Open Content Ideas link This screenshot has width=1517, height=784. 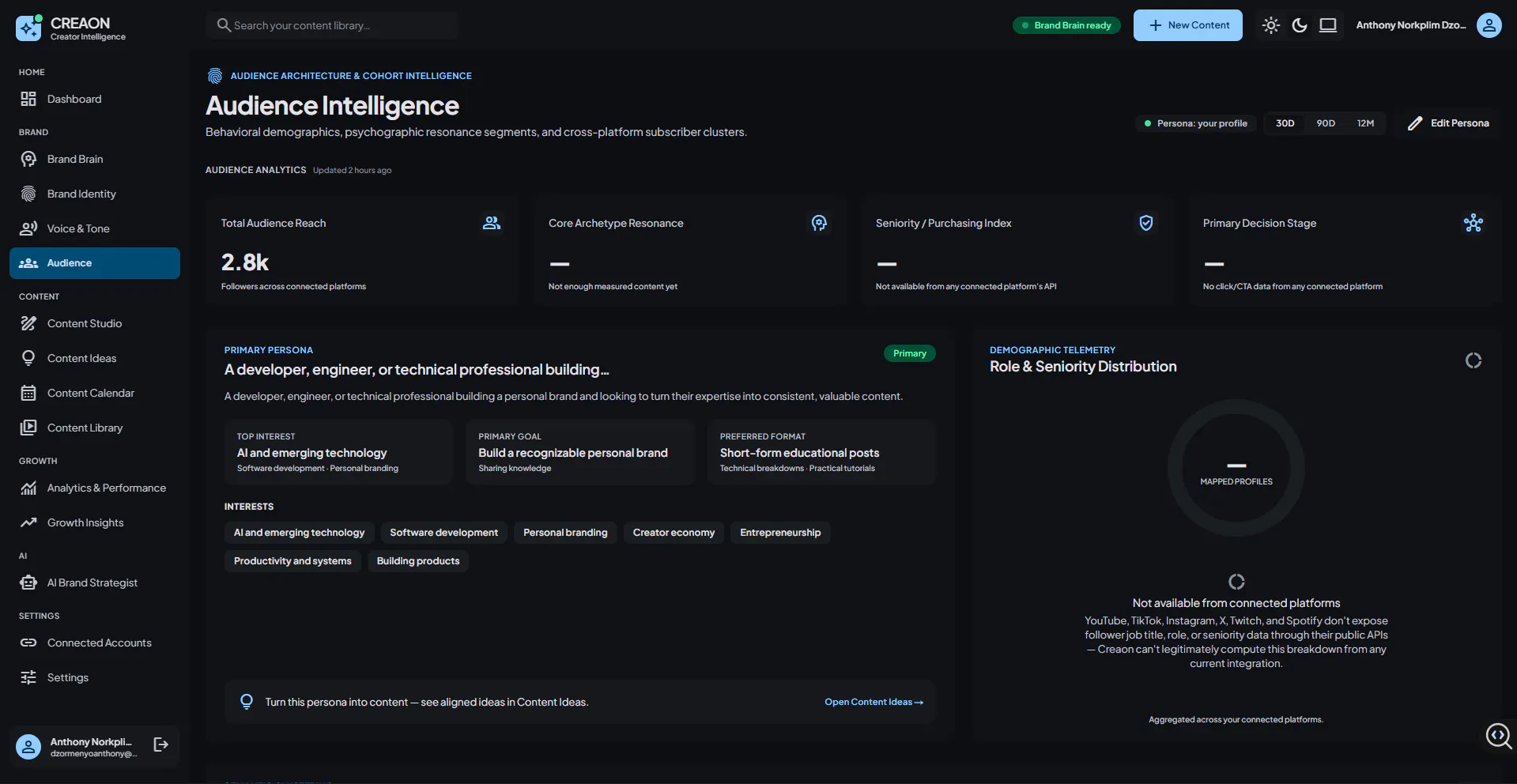[874, 702]
